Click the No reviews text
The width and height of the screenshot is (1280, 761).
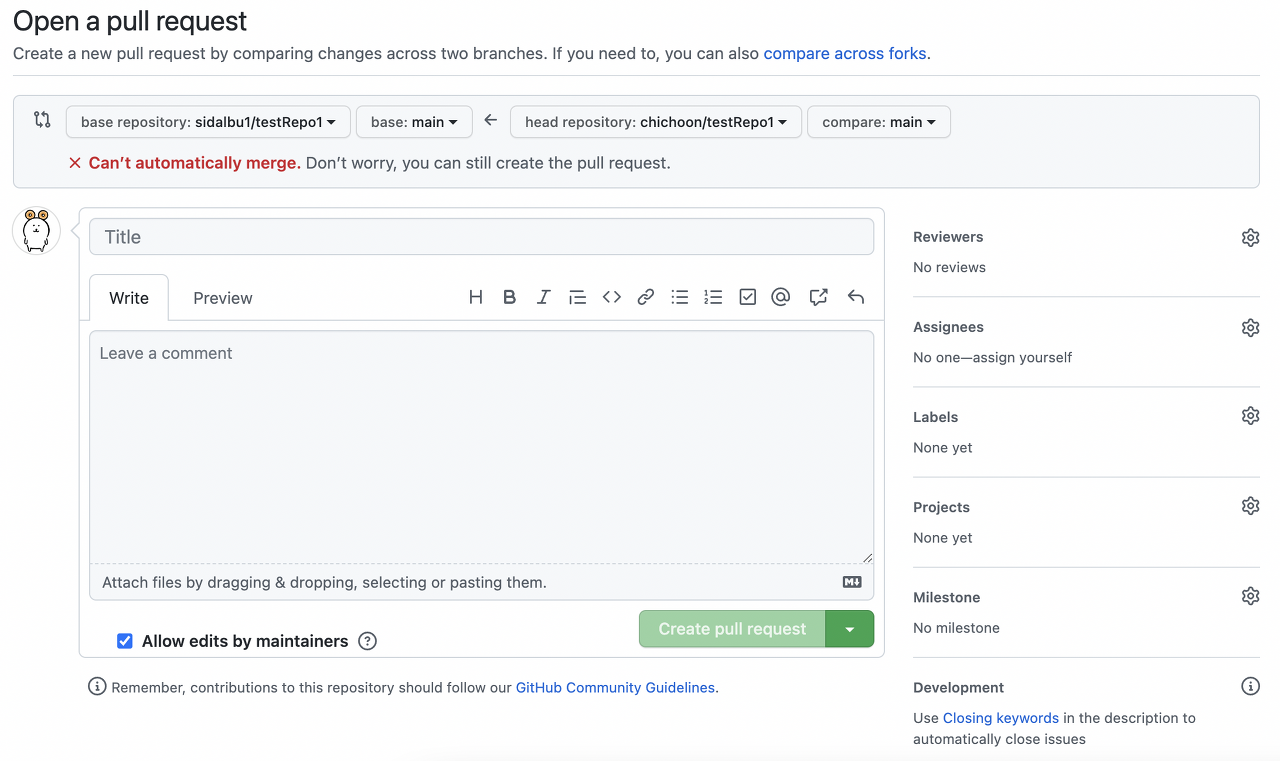[x=949, y=267]
